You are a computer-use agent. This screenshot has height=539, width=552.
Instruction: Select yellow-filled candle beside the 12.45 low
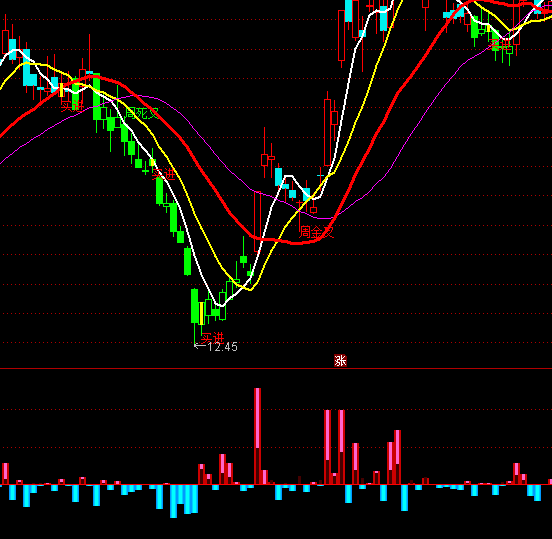coord(202,313)
